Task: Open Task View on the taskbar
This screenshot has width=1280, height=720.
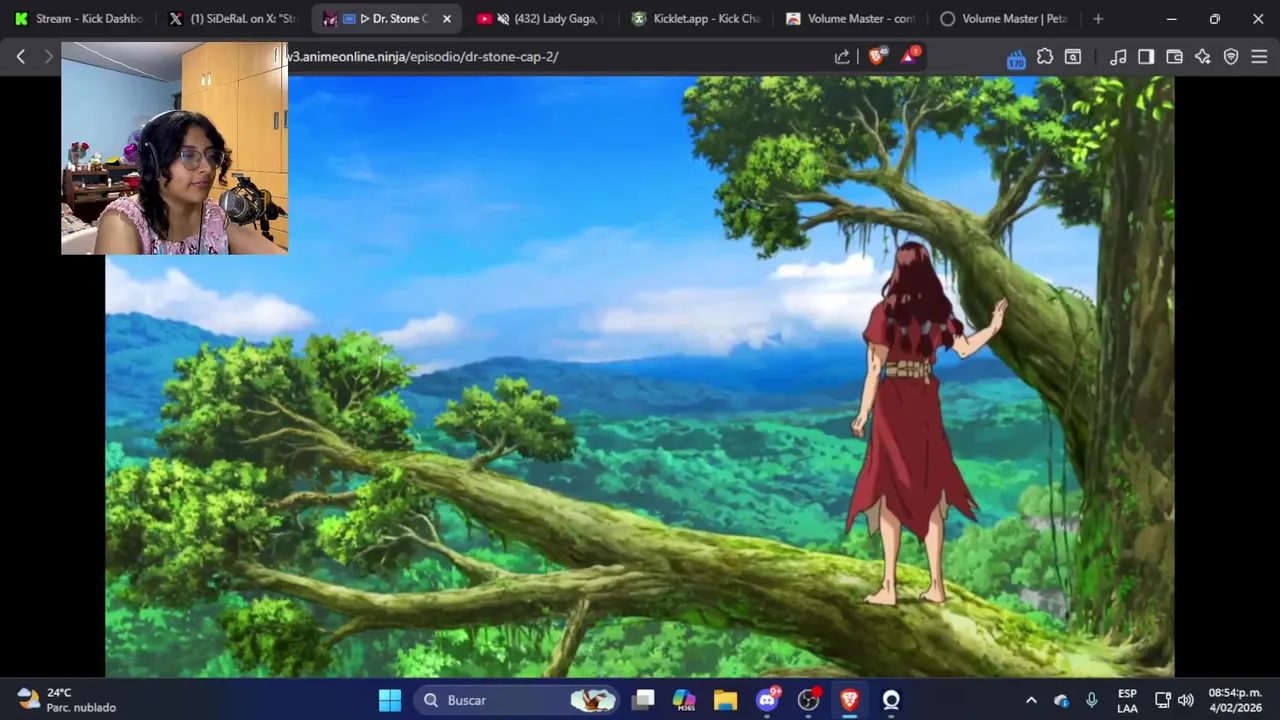Action: (644, 700)
